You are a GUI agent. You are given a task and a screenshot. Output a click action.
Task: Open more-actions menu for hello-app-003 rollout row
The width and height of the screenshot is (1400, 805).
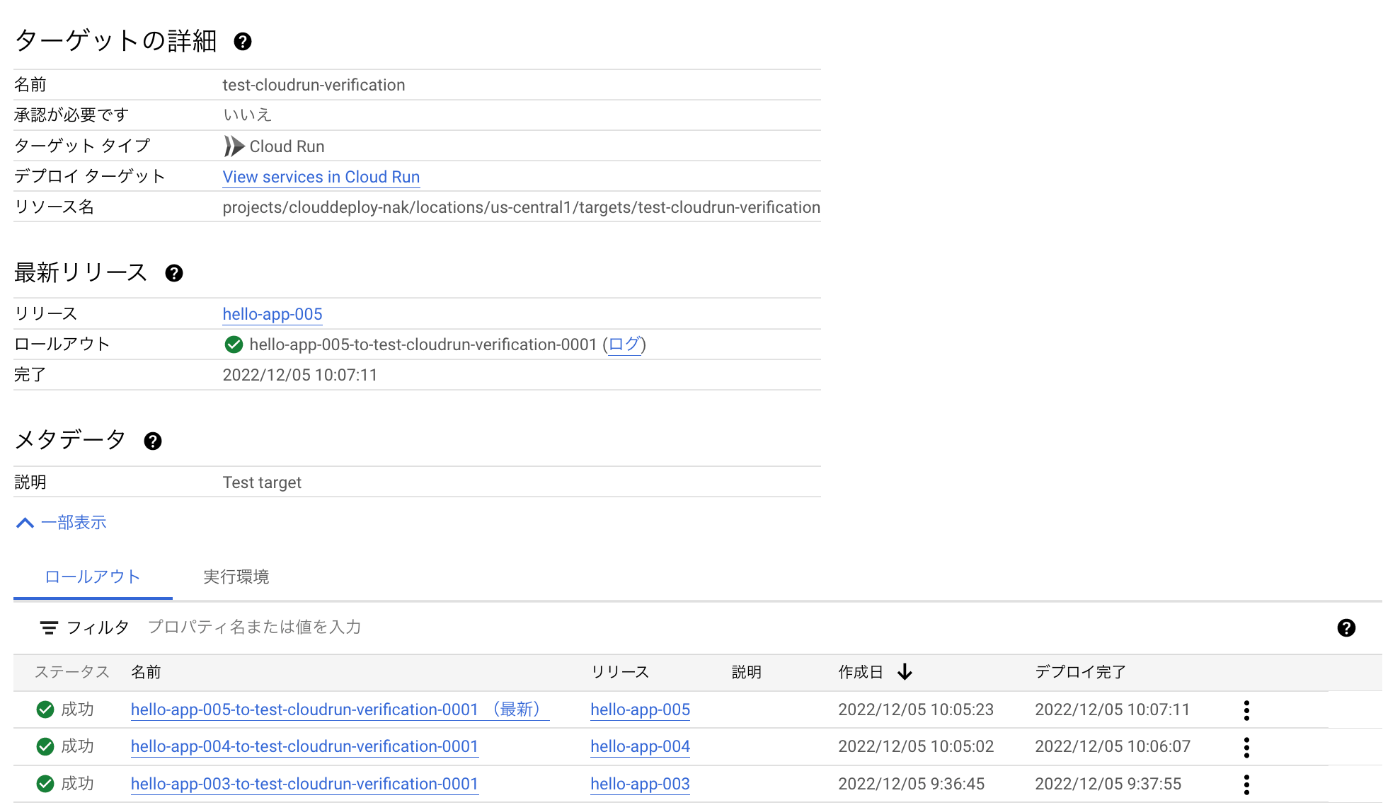point(1246,784)
